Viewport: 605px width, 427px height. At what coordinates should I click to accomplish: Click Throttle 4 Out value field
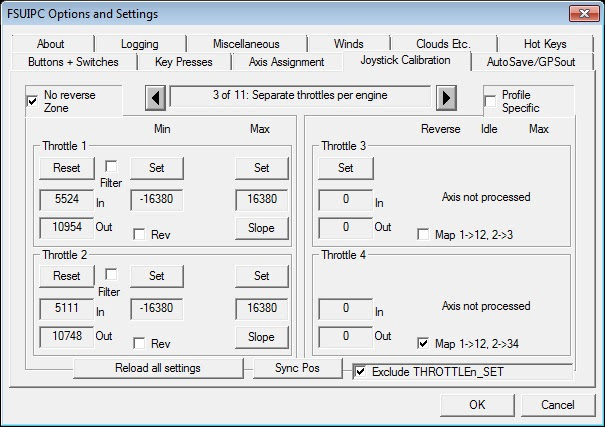346,336
